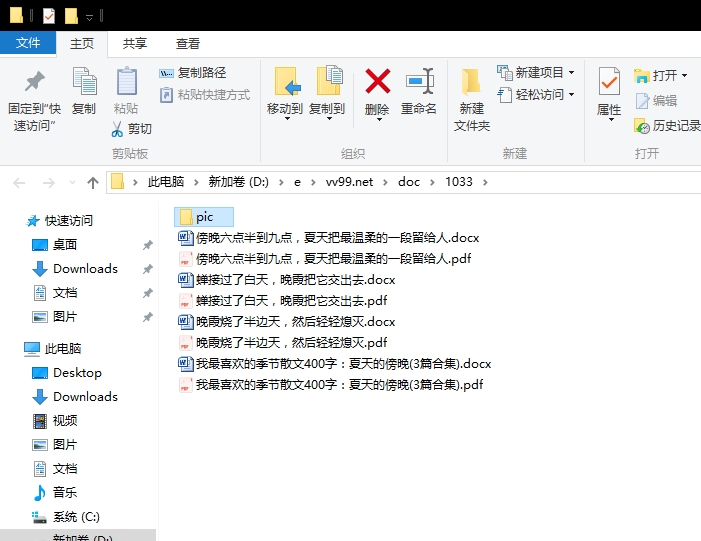Expand the chevron after 1033 breadcrumb

(x=486, y=182)
